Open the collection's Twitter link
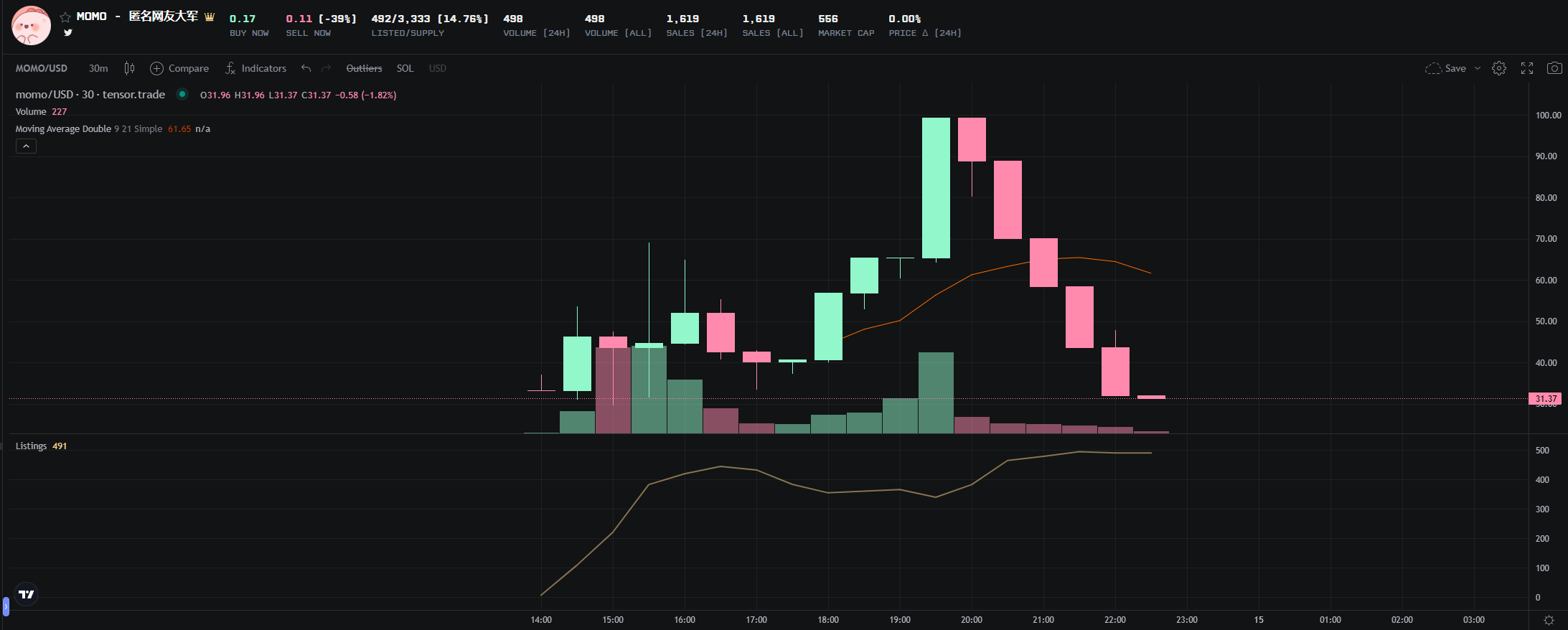Viewport: 1568px width, 630px height. [67, 32]
